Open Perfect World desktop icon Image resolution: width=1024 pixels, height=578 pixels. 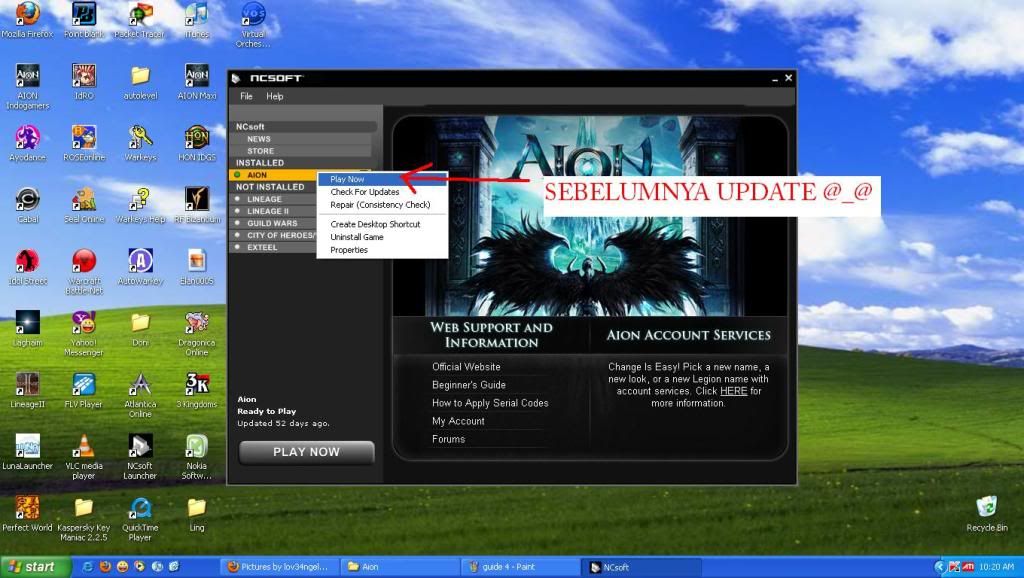27,513
